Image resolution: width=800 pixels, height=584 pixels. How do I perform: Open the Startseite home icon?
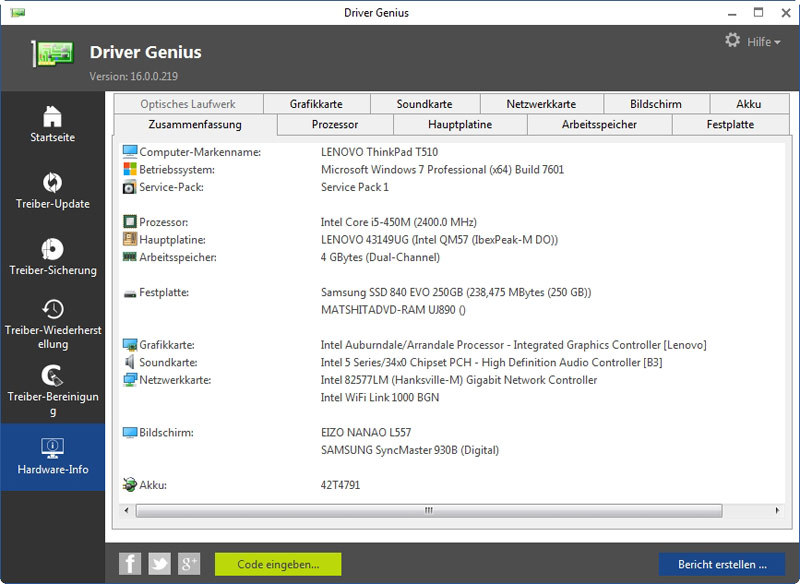[52, 115]
